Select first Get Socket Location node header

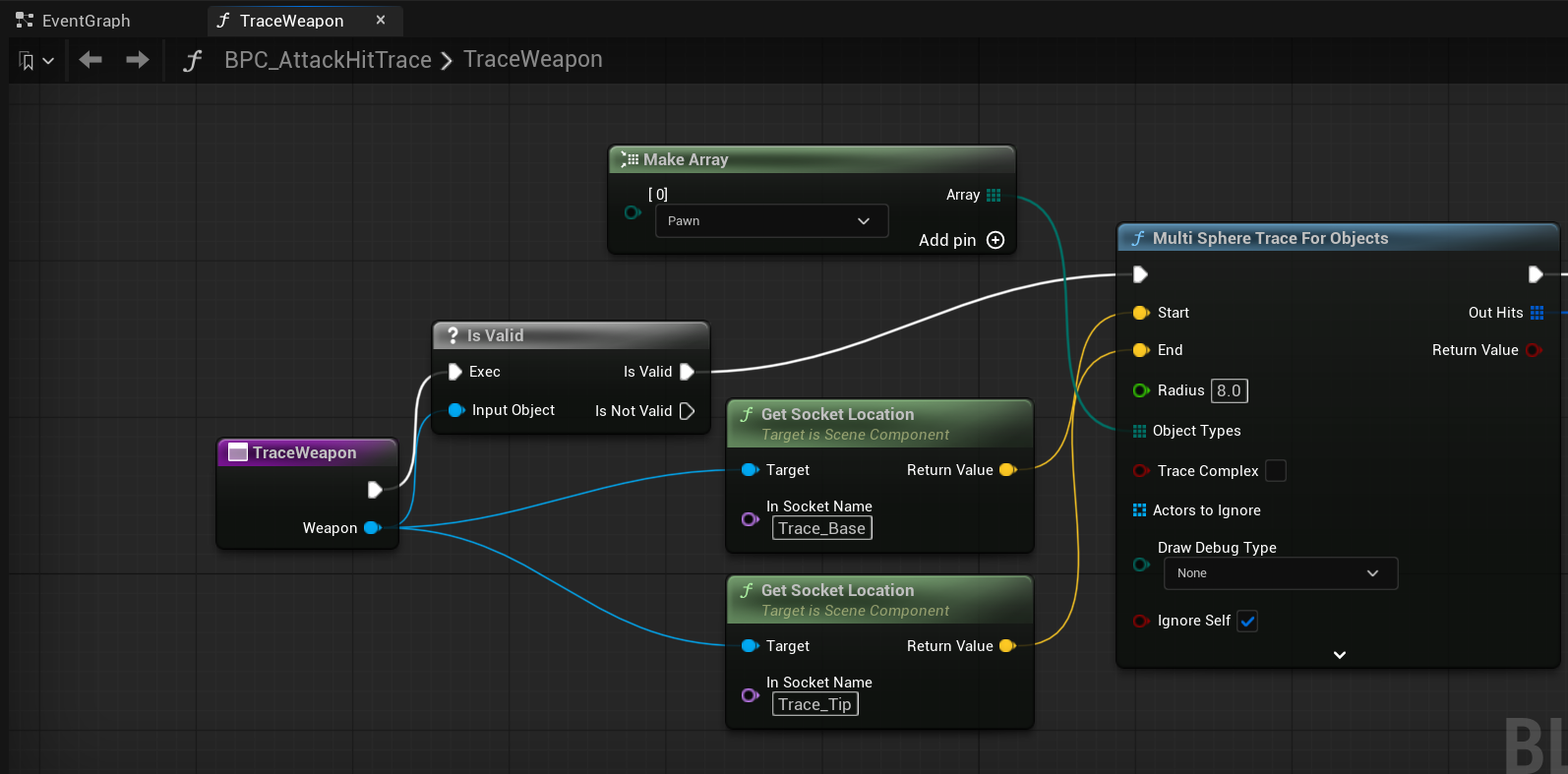coord(879,423)
